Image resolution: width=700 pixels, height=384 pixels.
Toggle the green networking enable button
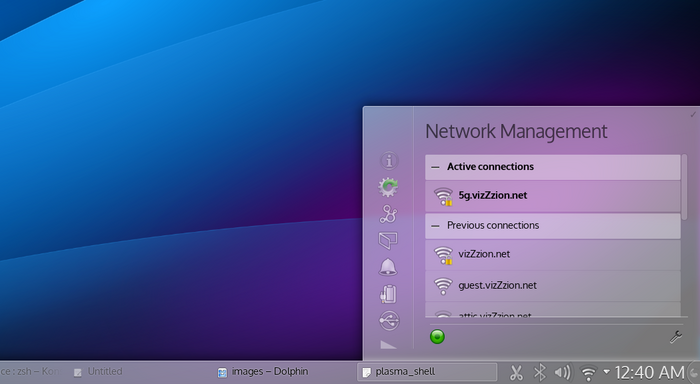437,336
